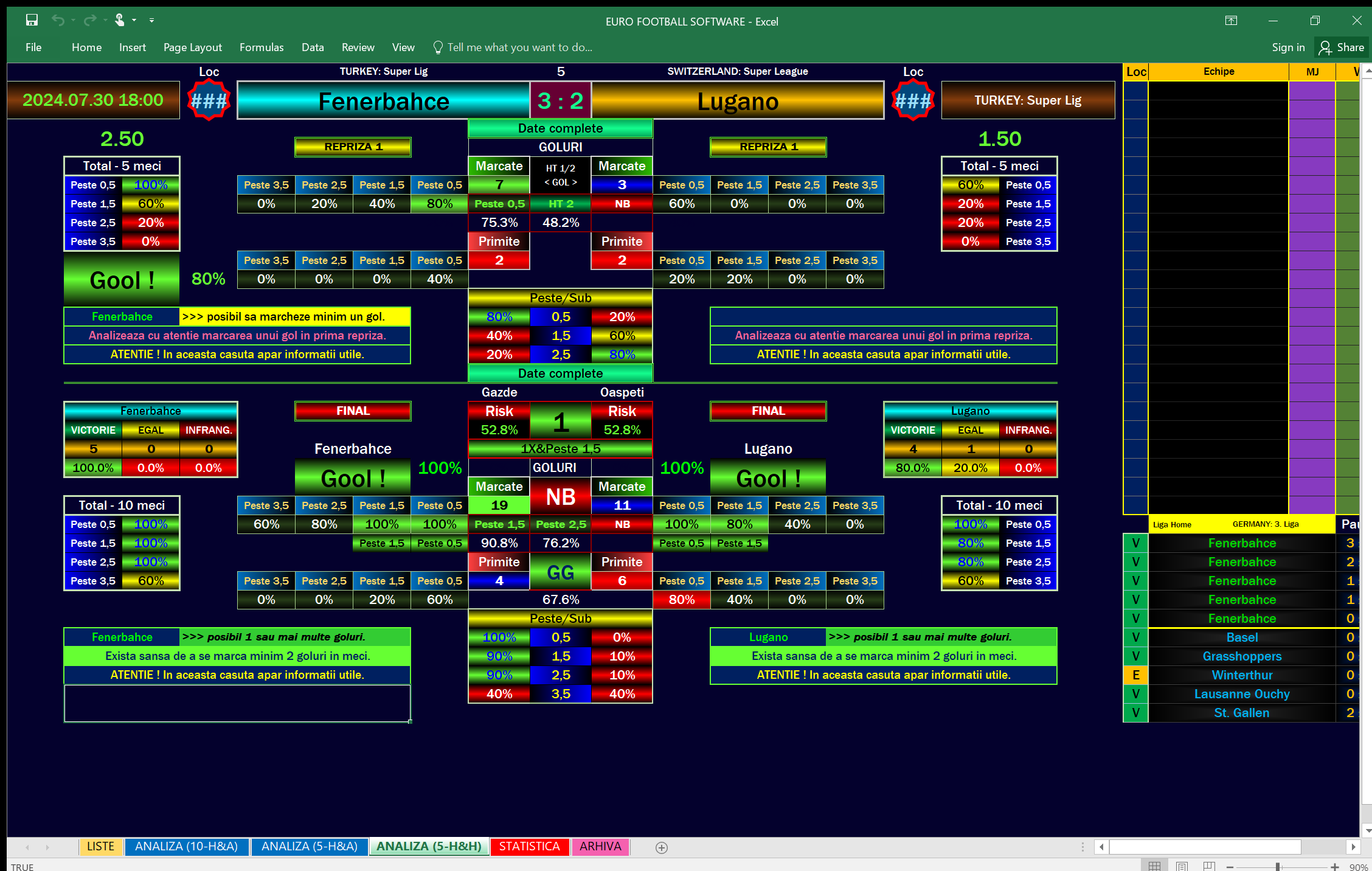Click the Zoom In plus icon
Screen dimensions: 1372x871
point(1334,866)
